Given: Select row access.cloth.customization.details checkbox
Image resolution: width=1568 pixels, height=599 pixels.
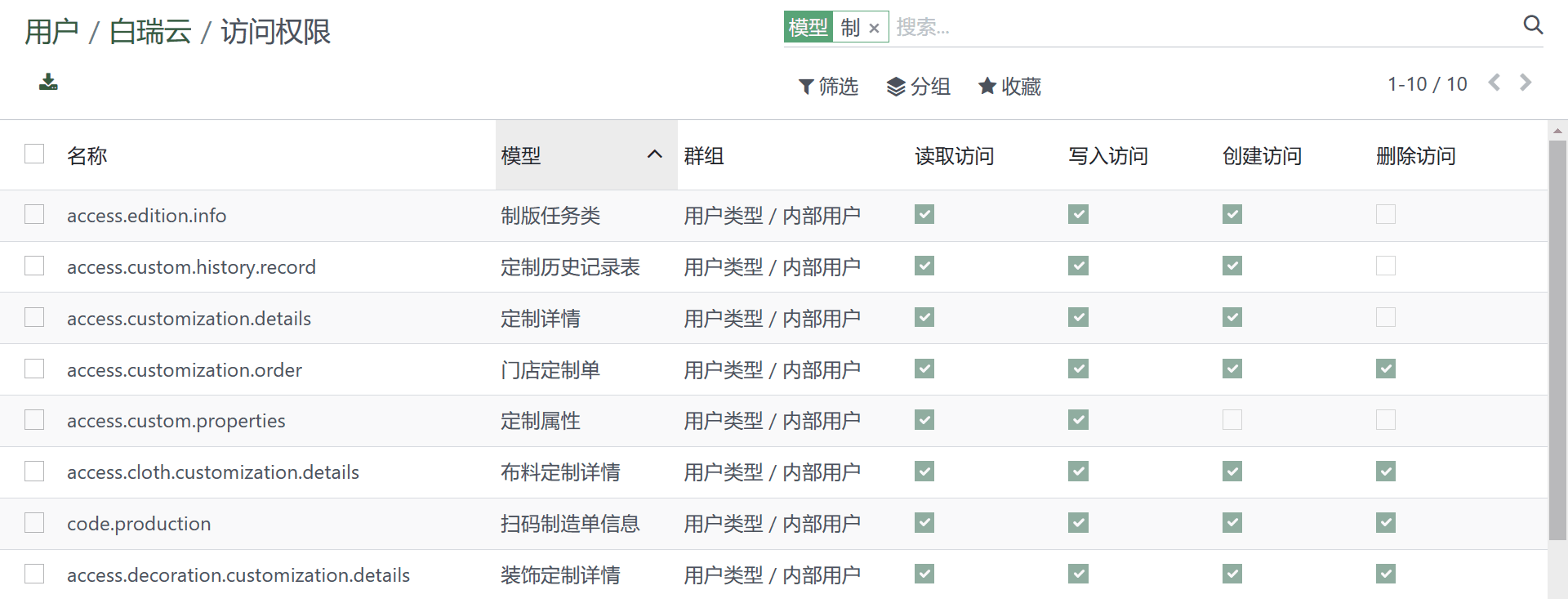Looking at the screenshot, I should click(x=34, y=471).
